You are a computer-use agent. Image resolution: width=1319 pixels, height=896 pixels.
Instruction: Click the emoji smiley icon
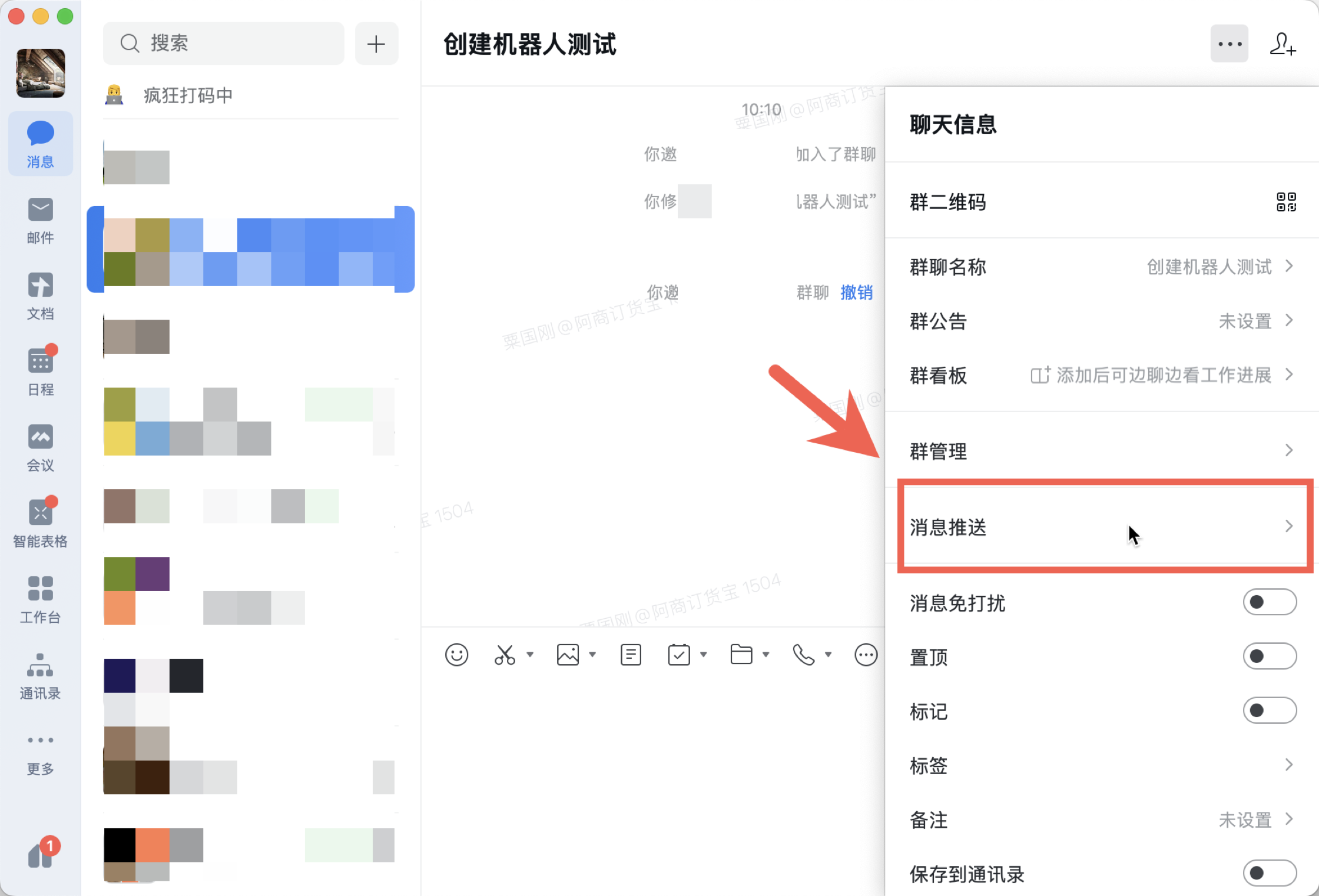point(456,655)
